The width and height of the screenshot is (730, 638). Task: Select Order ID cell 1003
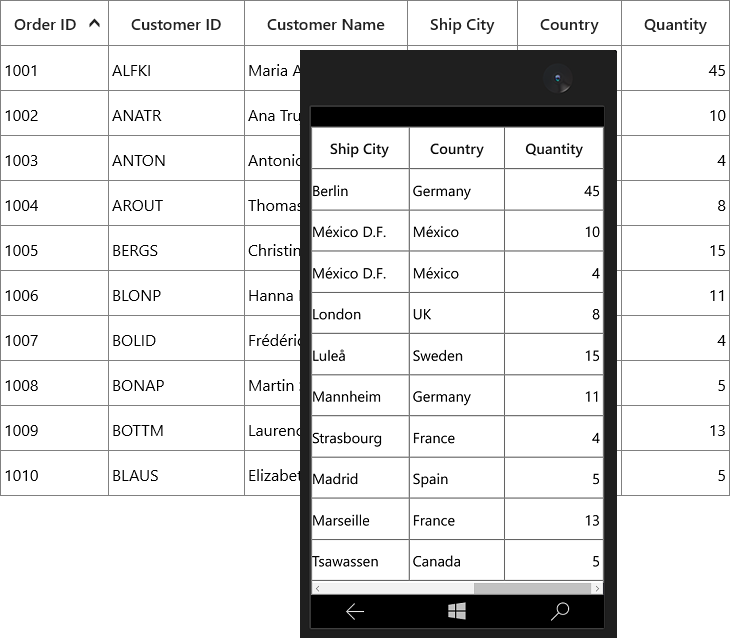[x=54, y=158]
